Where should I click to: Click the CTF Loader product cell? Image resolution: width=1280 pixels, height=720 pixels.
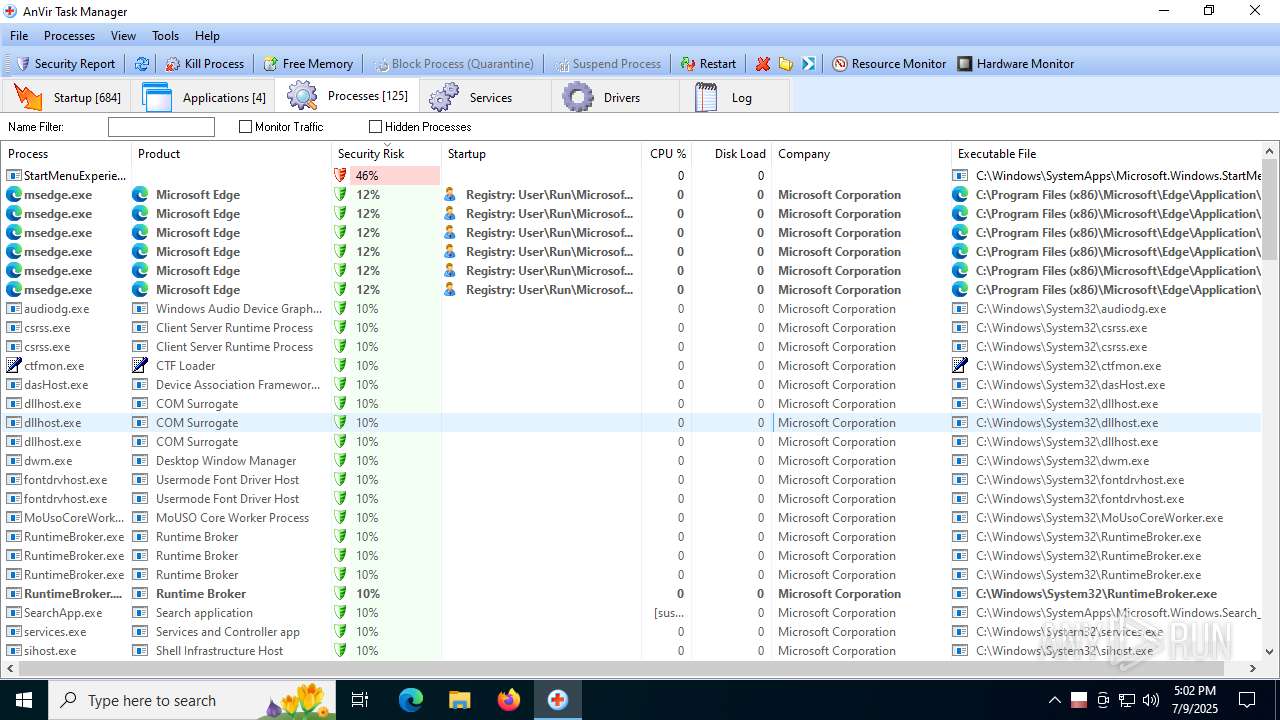[x=186, y=366]
